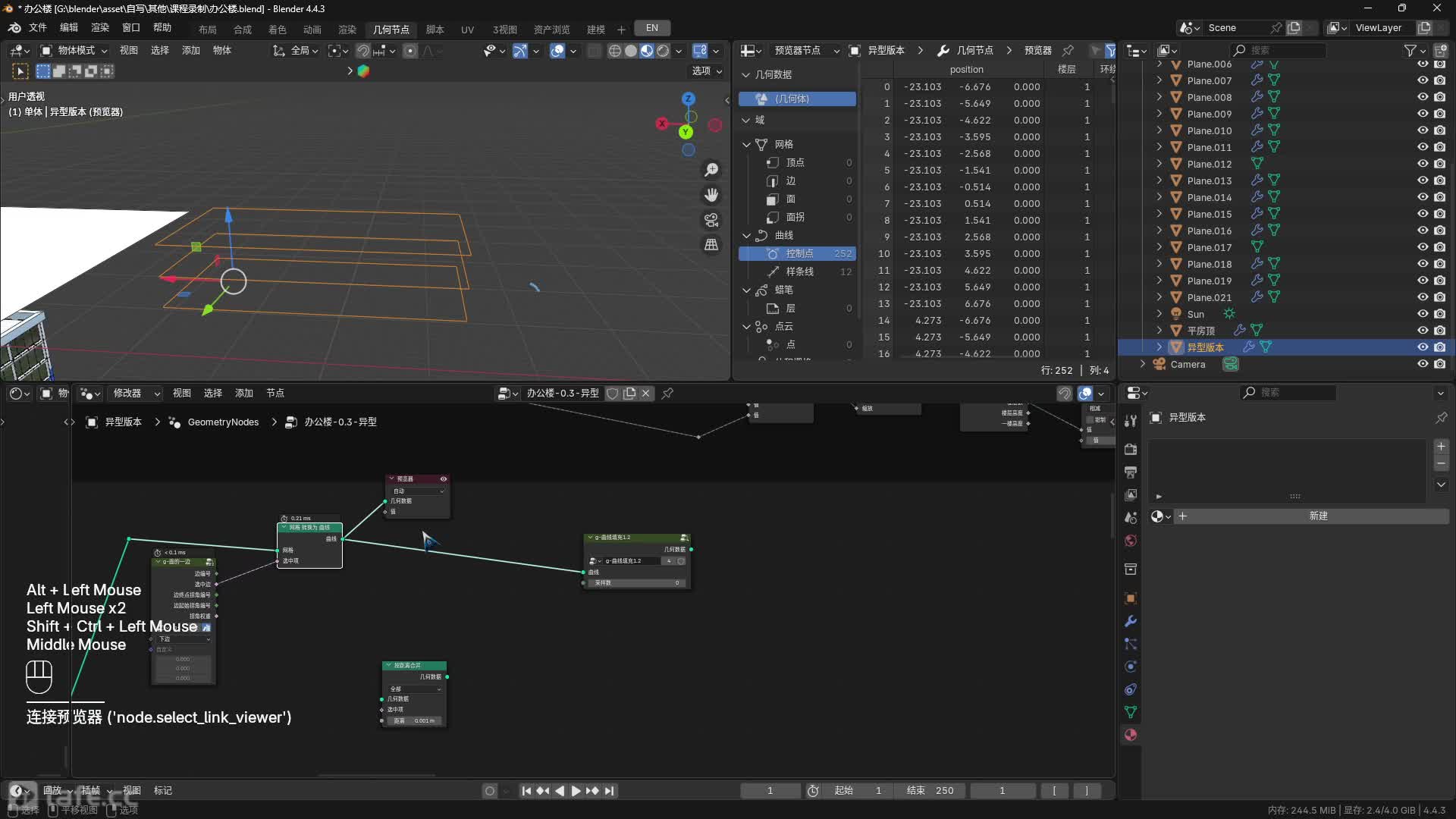Collapse the 曲线 section in spreadsheet
Screen dimensions: 1456x819
747,235
